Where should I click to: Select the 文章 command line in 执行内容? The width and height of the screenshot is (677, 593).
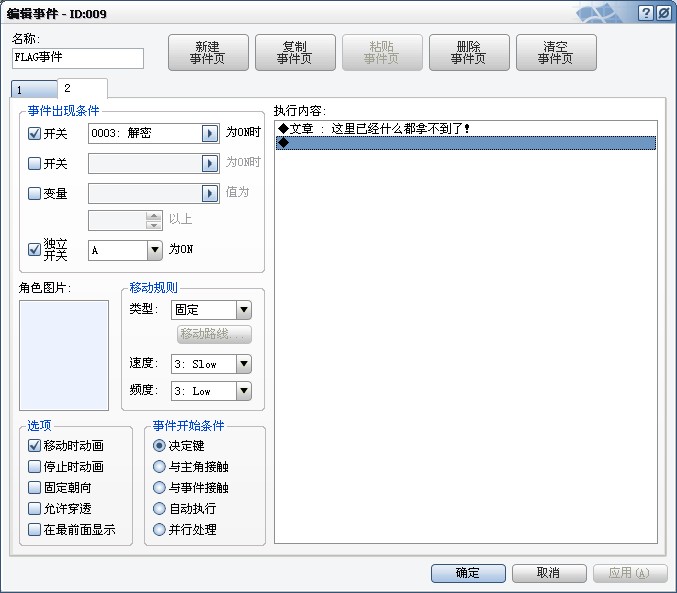tap(465, 129)
